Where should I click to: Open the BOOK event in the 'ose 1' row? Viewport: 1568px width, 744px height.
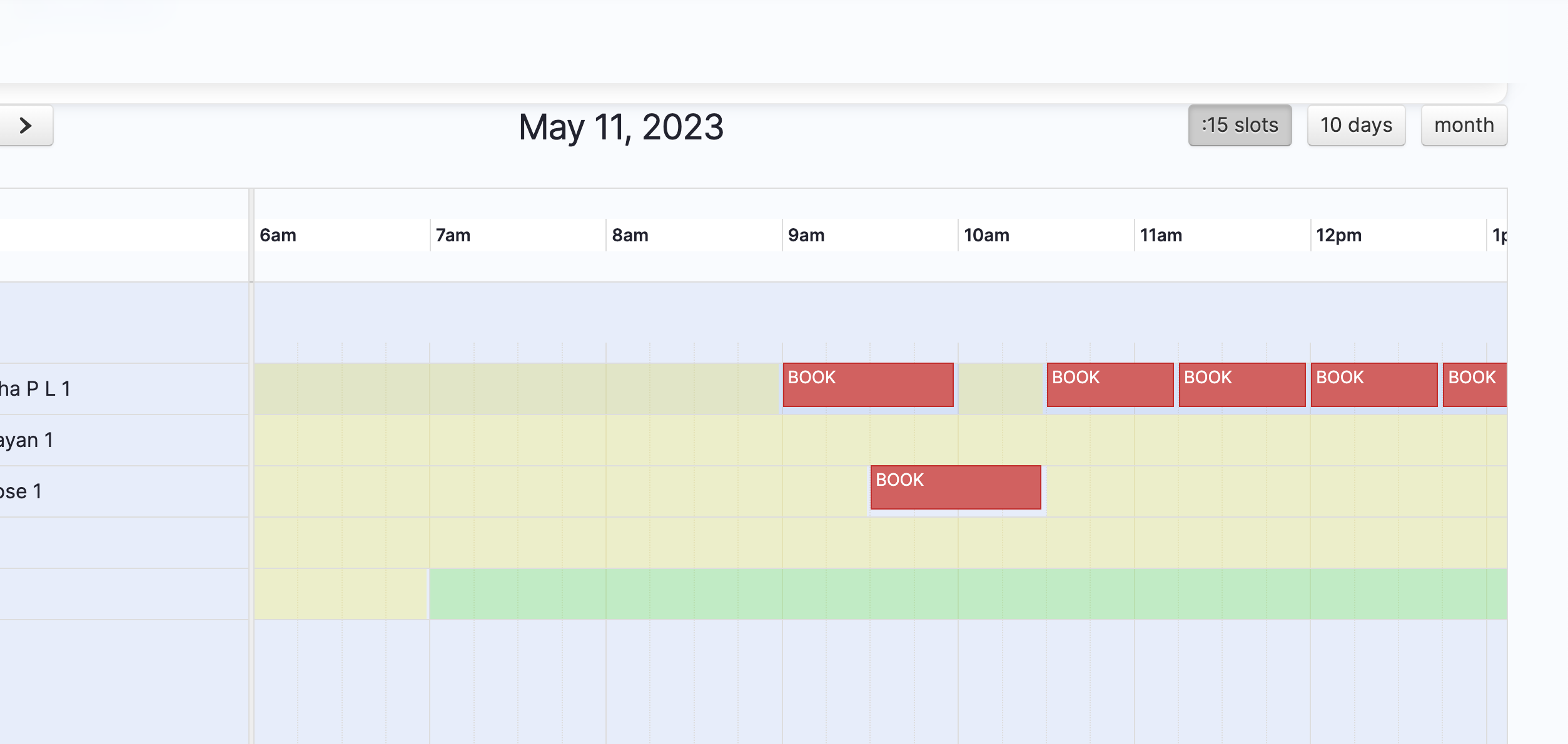955,488
